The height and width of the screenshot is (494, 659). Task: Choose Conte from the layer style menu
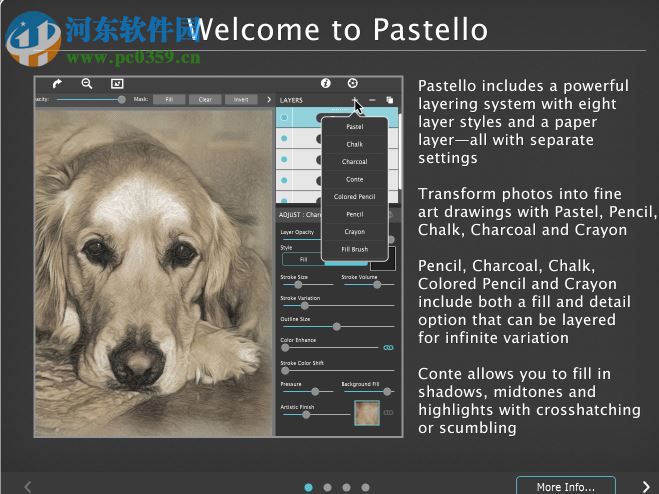click(354, 180)
